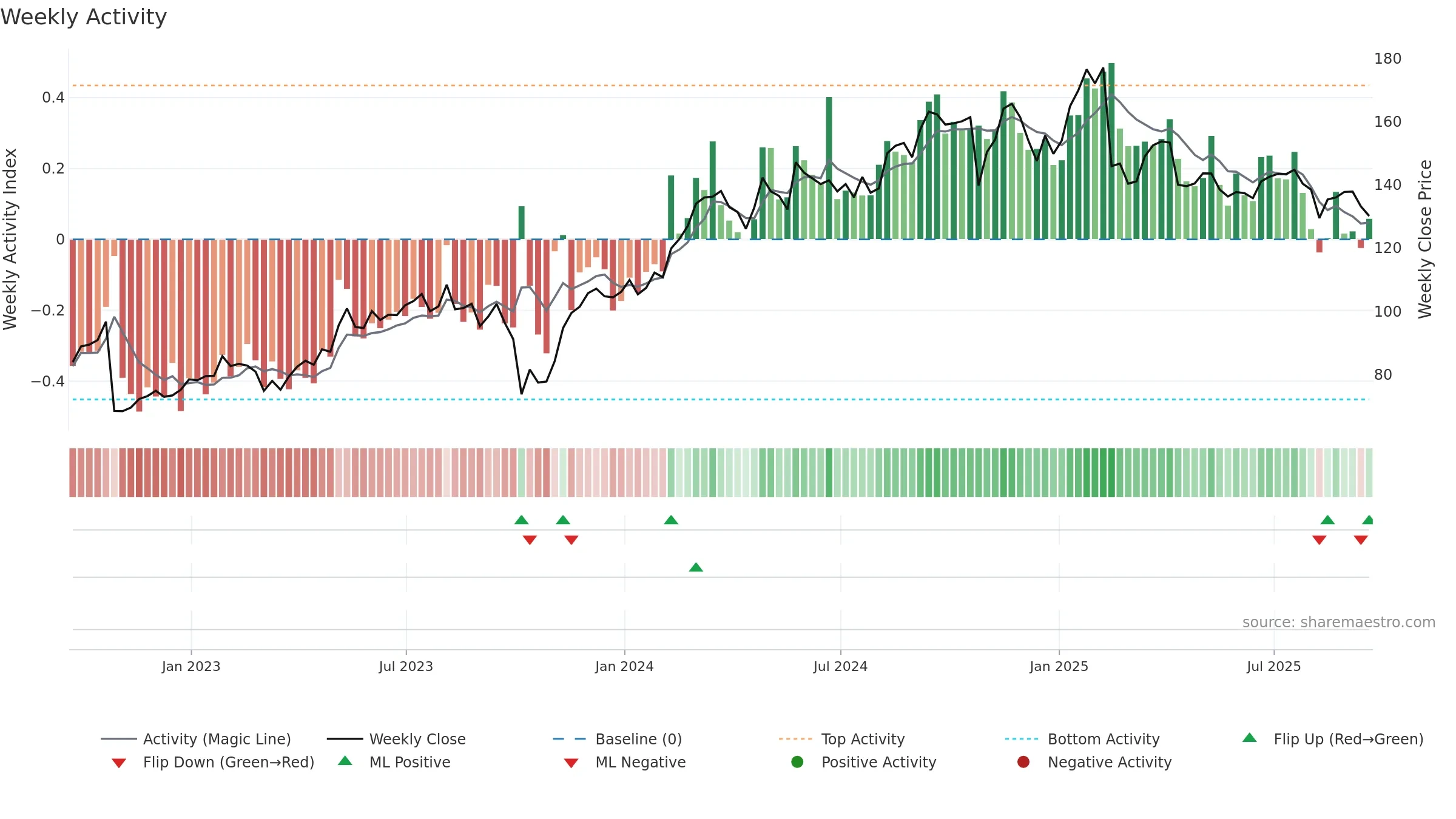Toggle the Bottom Activity legend entry
The image size is (1456, 819).
[1082, 739]
